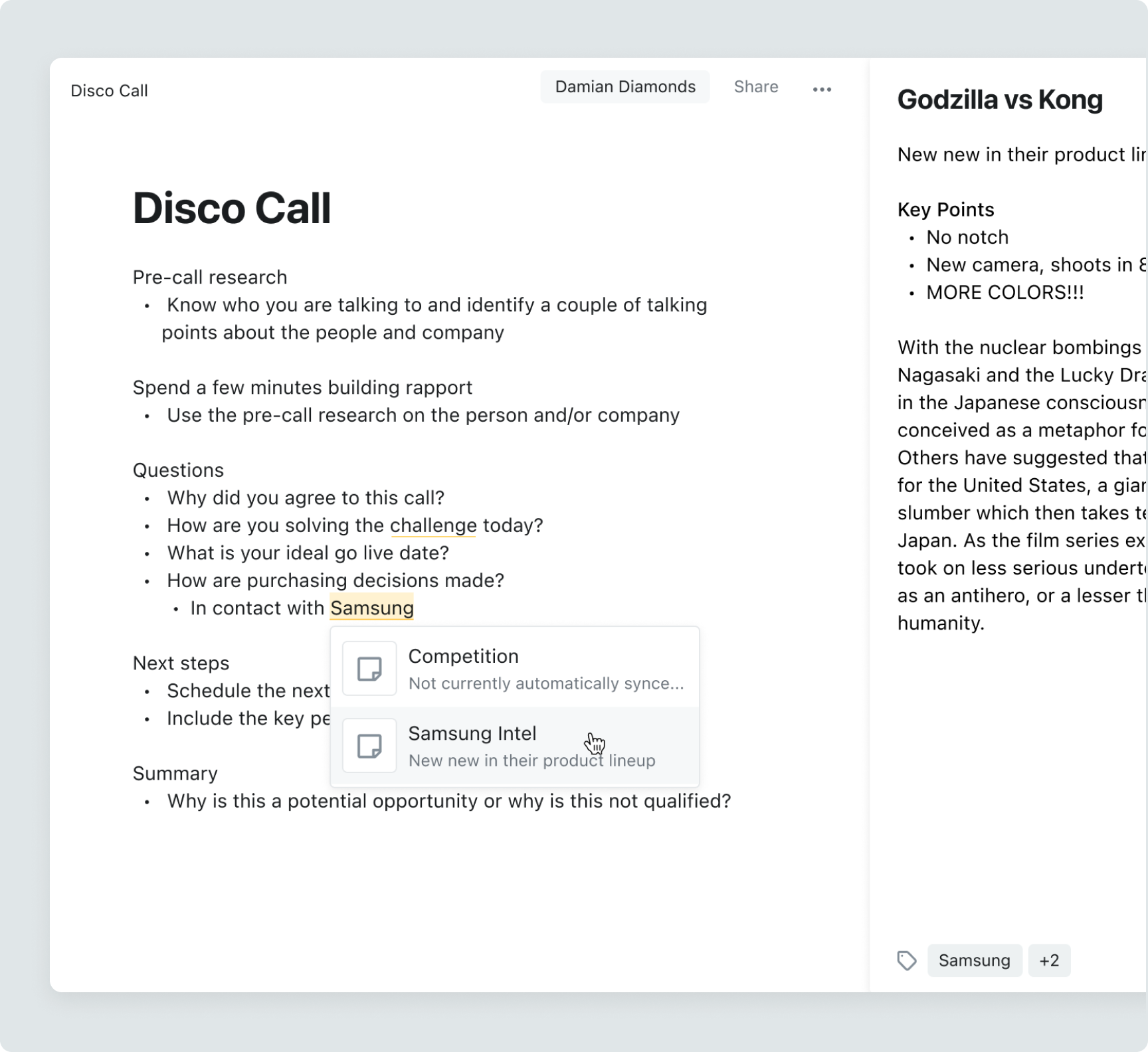Click the Key Points heading
Image resolution: width=1148 pixels, height=1052 pixels.
945,210
